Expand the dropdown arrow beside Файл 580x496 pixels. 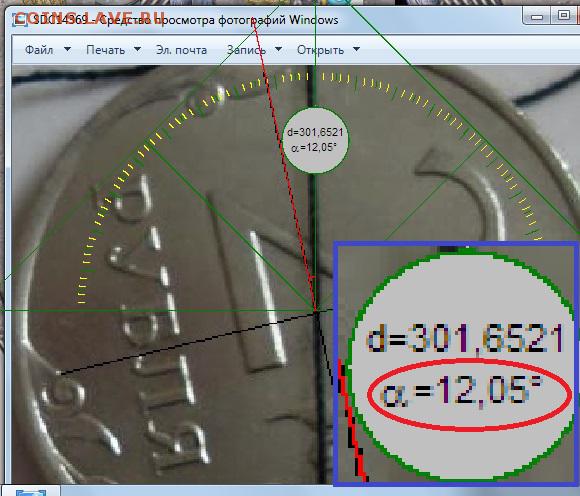coord(68,49)
